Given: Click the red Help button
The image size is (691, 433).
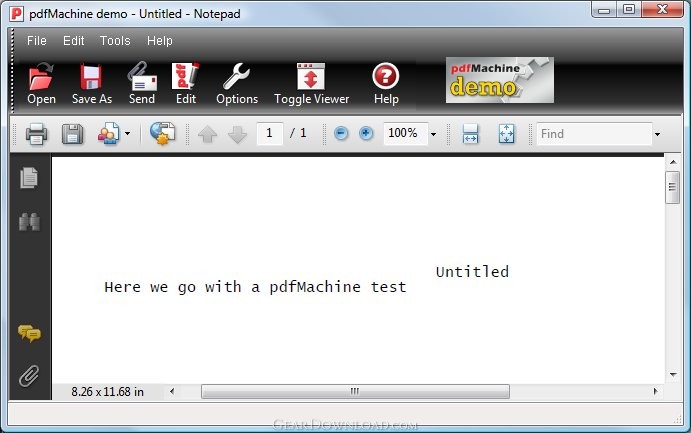Looking at the screenshot, I should coord(386,84).
